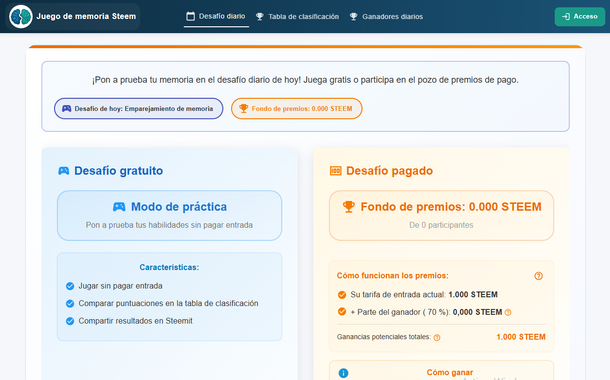Viewport: 610px width, 380px height.
Task: Click the Cómo funcionan los premios: heading
Action: tap(393, 275)
